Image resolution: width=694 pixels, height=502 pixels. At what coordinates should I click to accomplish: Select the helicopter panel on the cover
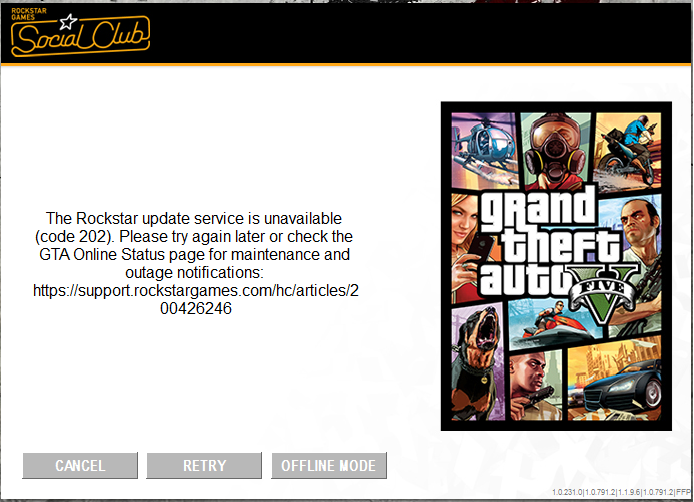[x=484, y=150]
